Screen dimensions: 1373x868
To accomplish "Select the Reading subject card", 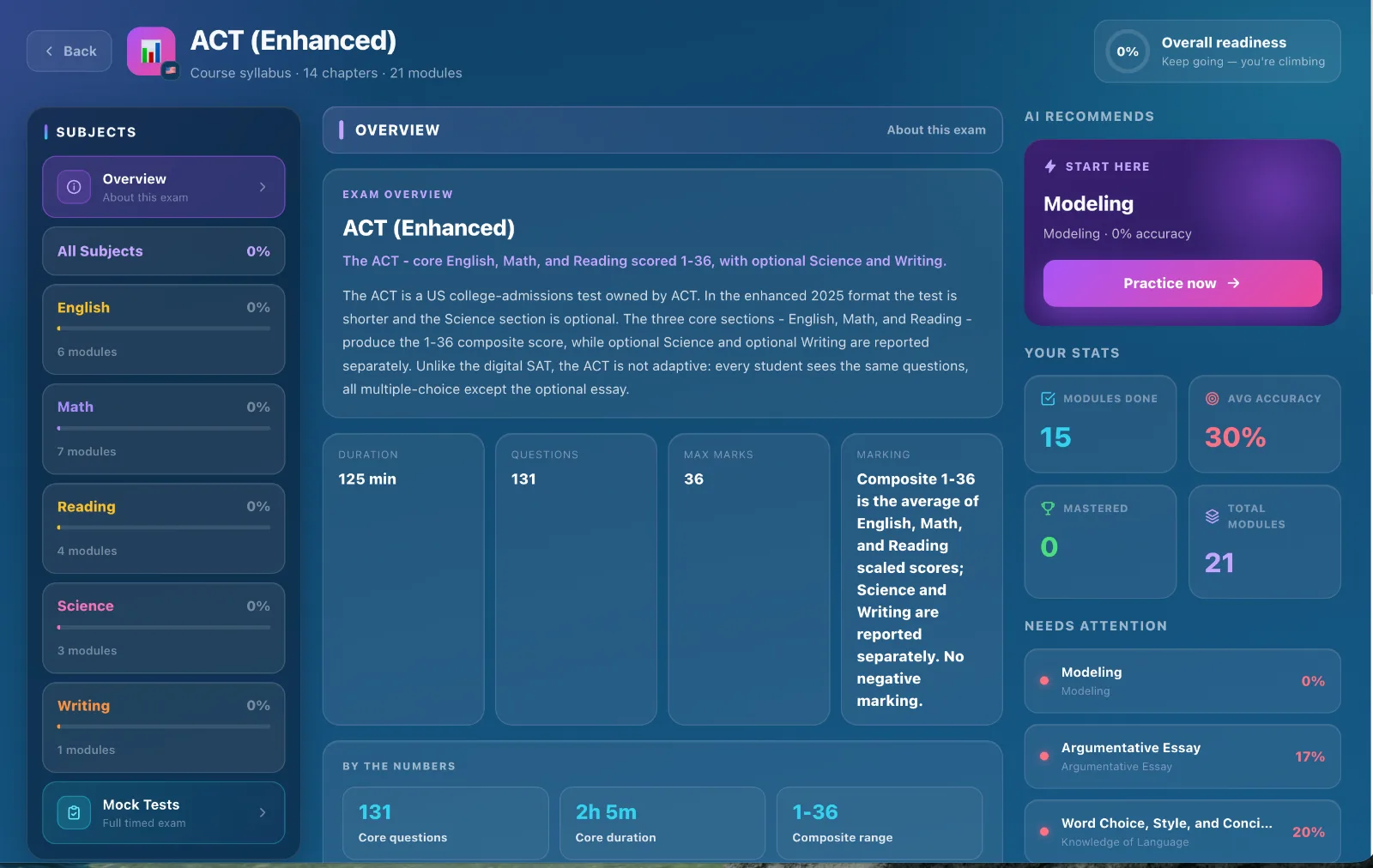I will click(164, 528).
